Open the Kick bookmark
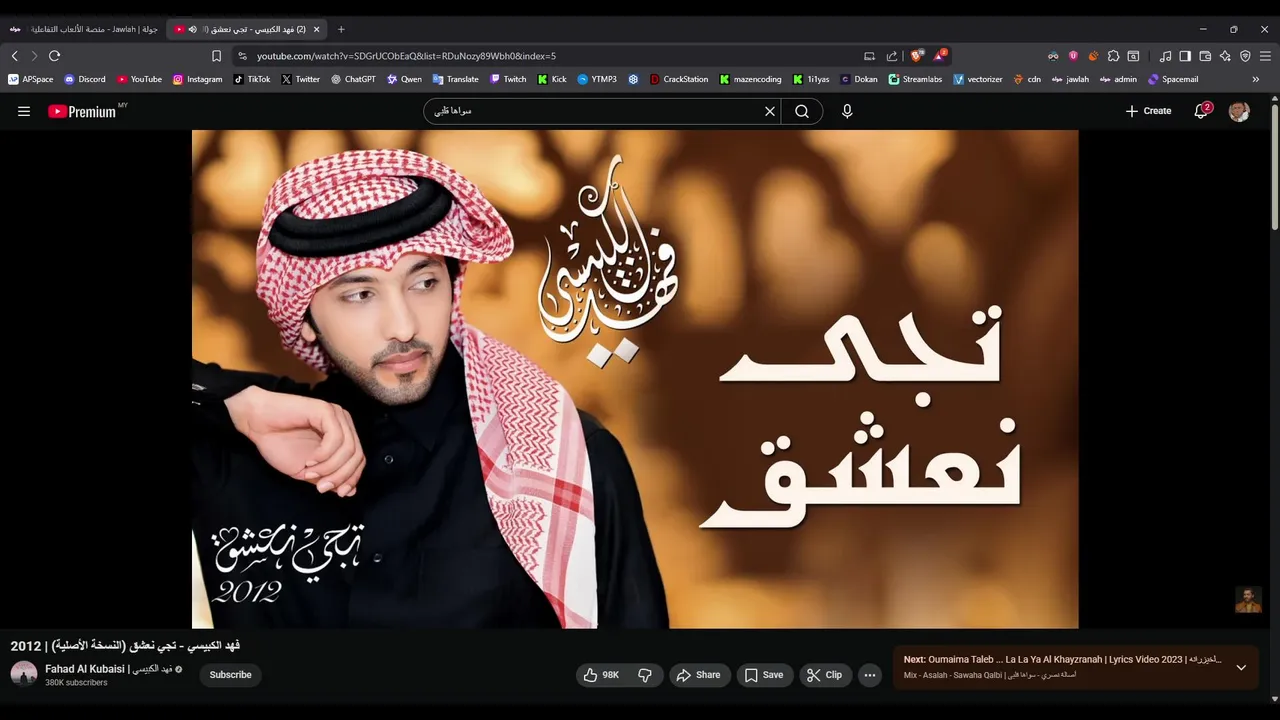Viewport: 1280px width, 720px height. pyautogui.click(x=552, y=79)
